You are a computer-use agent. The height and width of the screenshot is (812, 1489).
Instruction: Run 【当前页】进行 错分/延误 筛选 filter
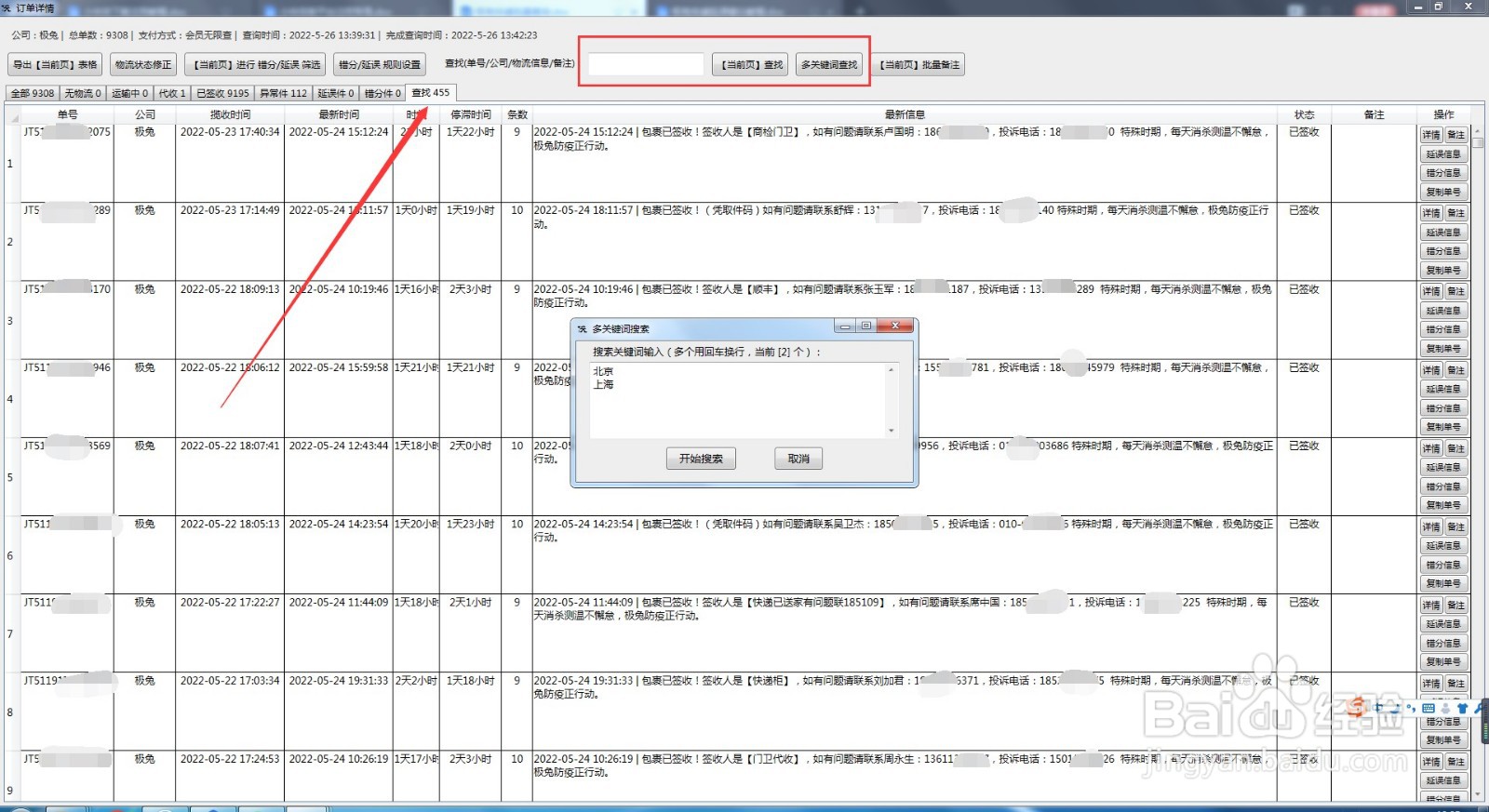pyautogui.click(x=255, y=64)
